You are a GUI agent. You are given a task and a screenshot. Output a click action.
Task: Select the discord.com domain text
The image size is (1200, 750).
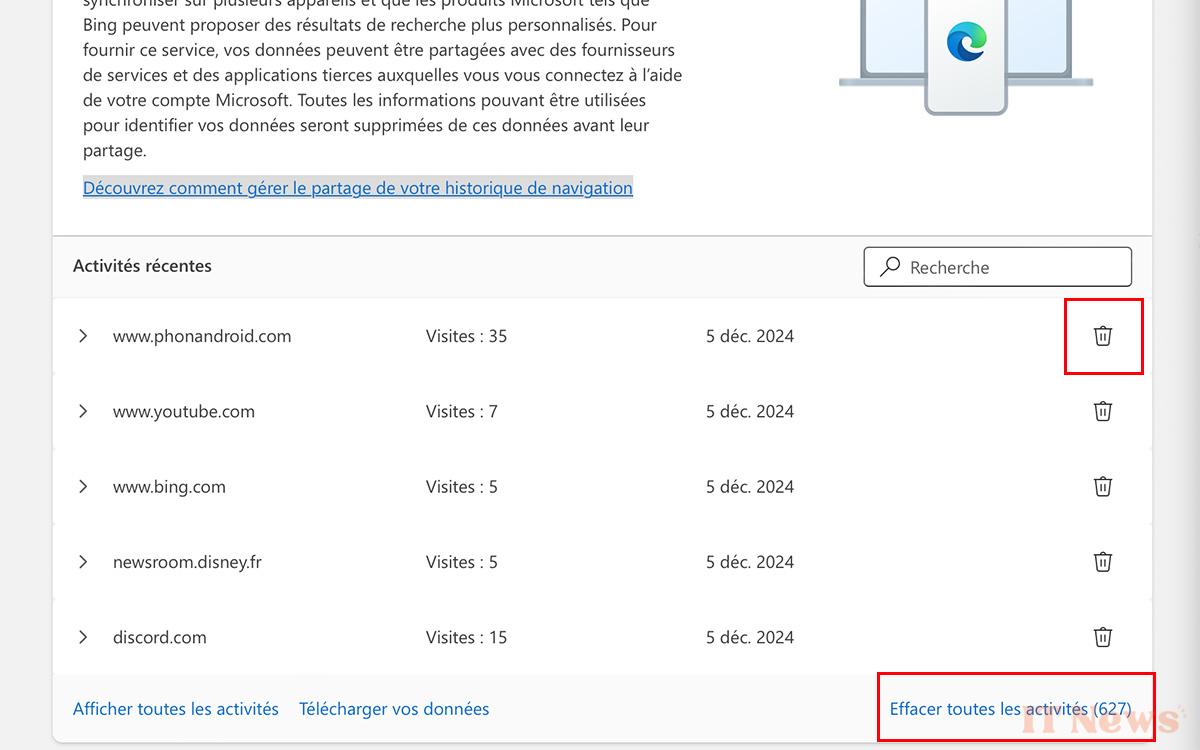(160, 637)
